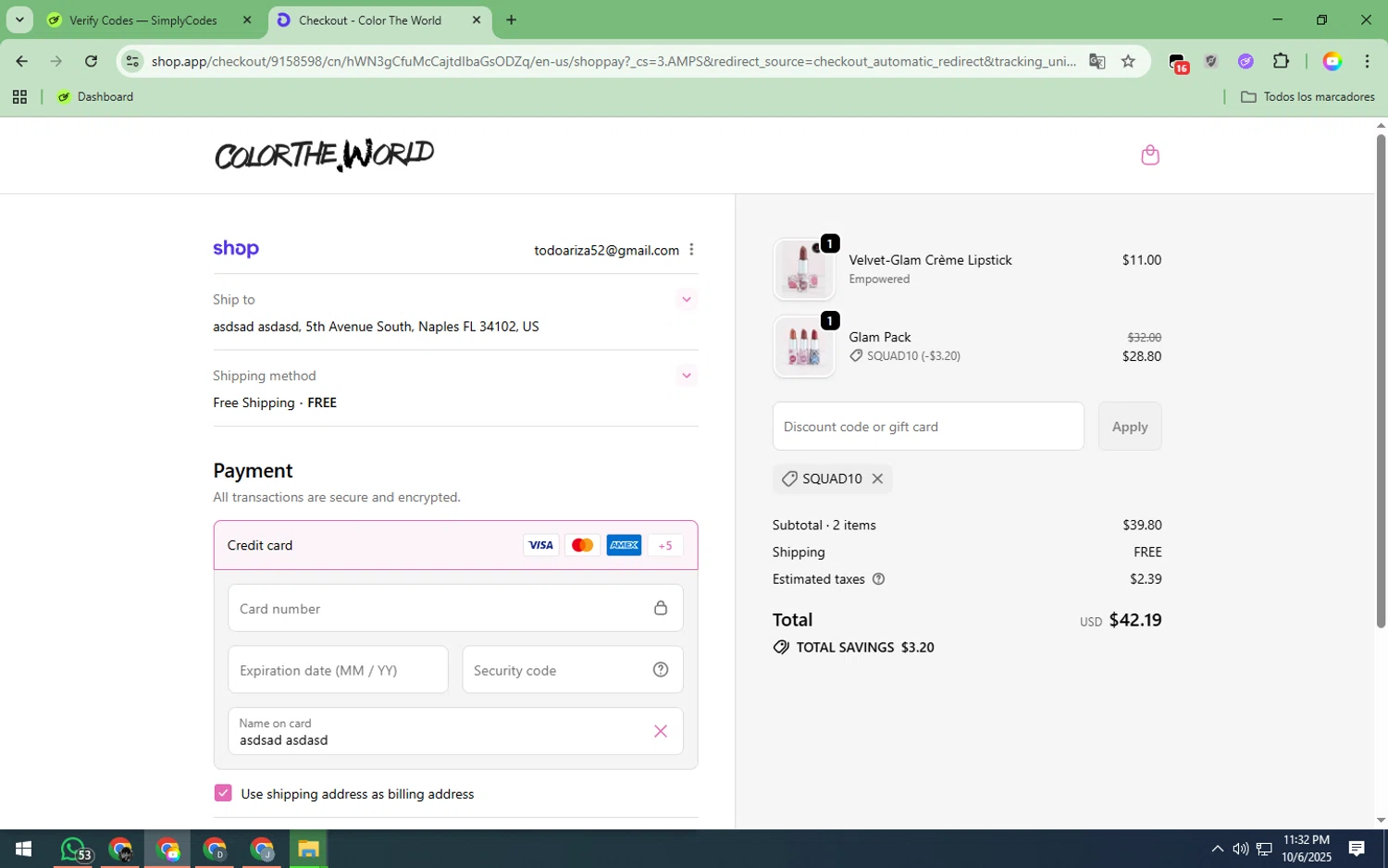The height and width of the screenshot is (868, 1388).
Task: Show the +5 additional card types
Action: (665, 545)
